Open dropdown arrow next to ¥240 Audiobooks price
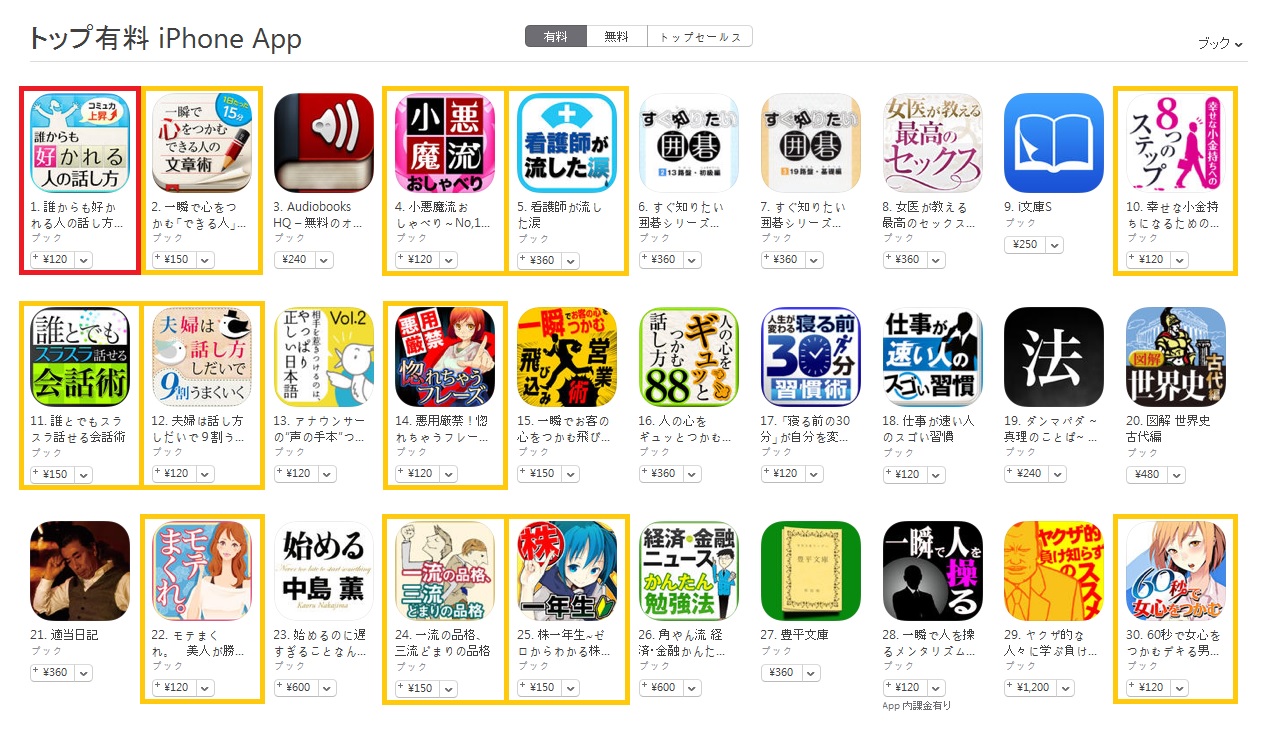This screenshot has height=730, width=1276. (x=327, y=260)
